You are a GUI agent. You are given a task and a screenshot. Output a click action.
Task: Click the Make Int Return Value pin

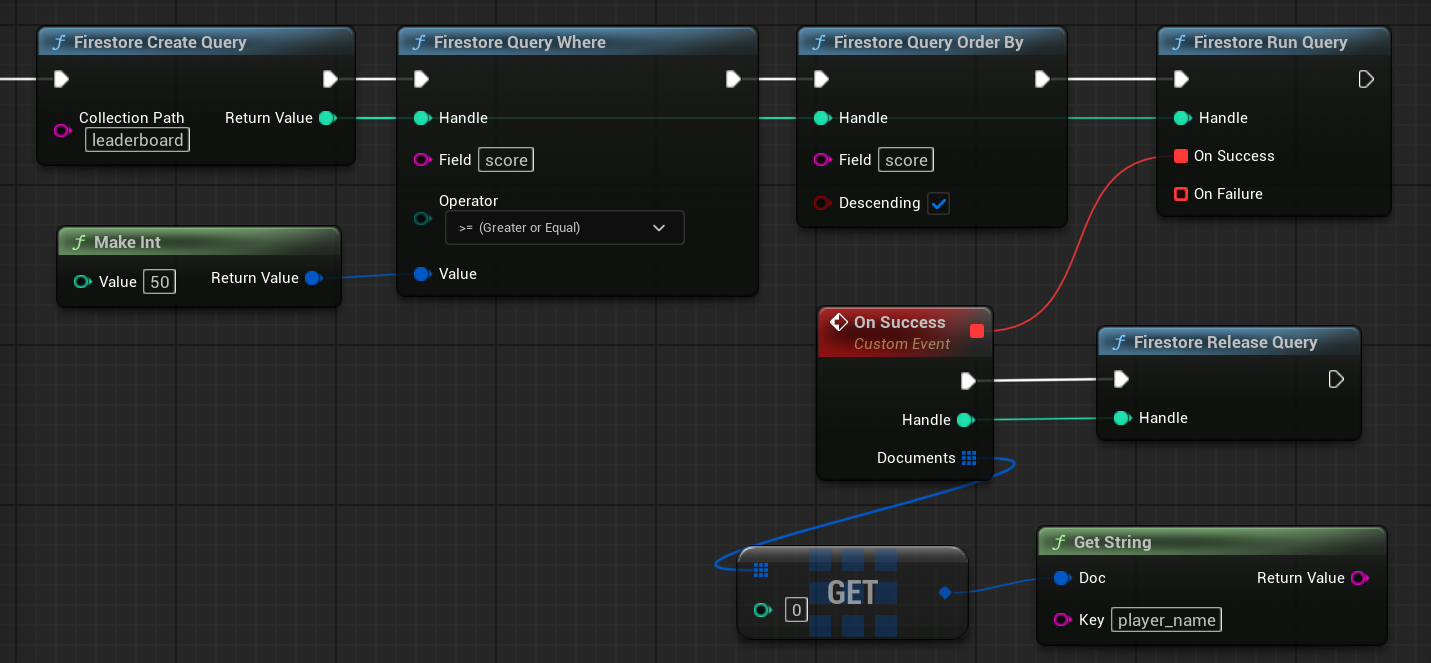click(313, 278)
